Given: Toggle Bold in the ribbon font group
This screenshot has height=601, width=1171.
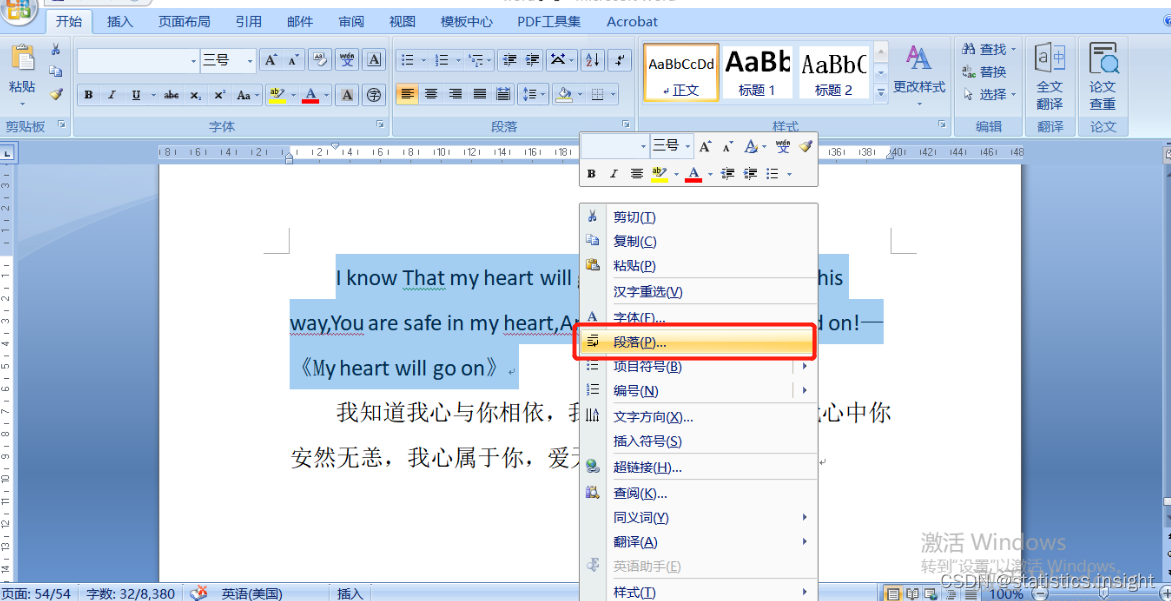Looking at the screenshot, I should click(88, 95).
